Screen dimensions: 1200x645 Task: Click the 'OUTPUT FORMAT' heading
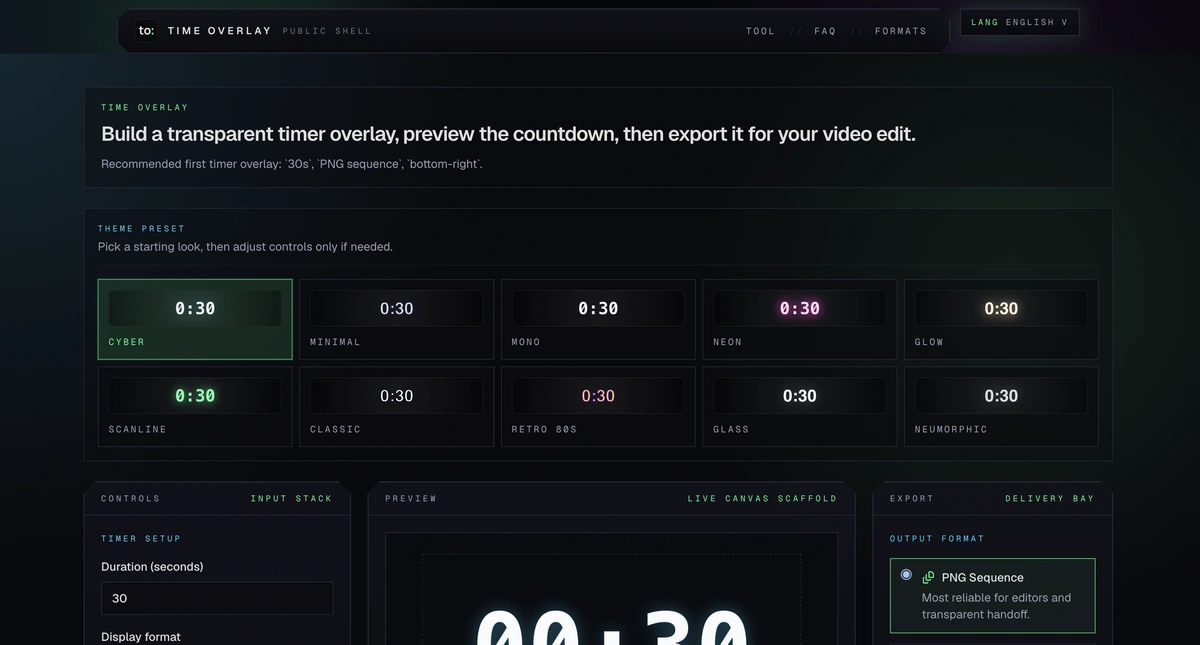tap(937, 539)
